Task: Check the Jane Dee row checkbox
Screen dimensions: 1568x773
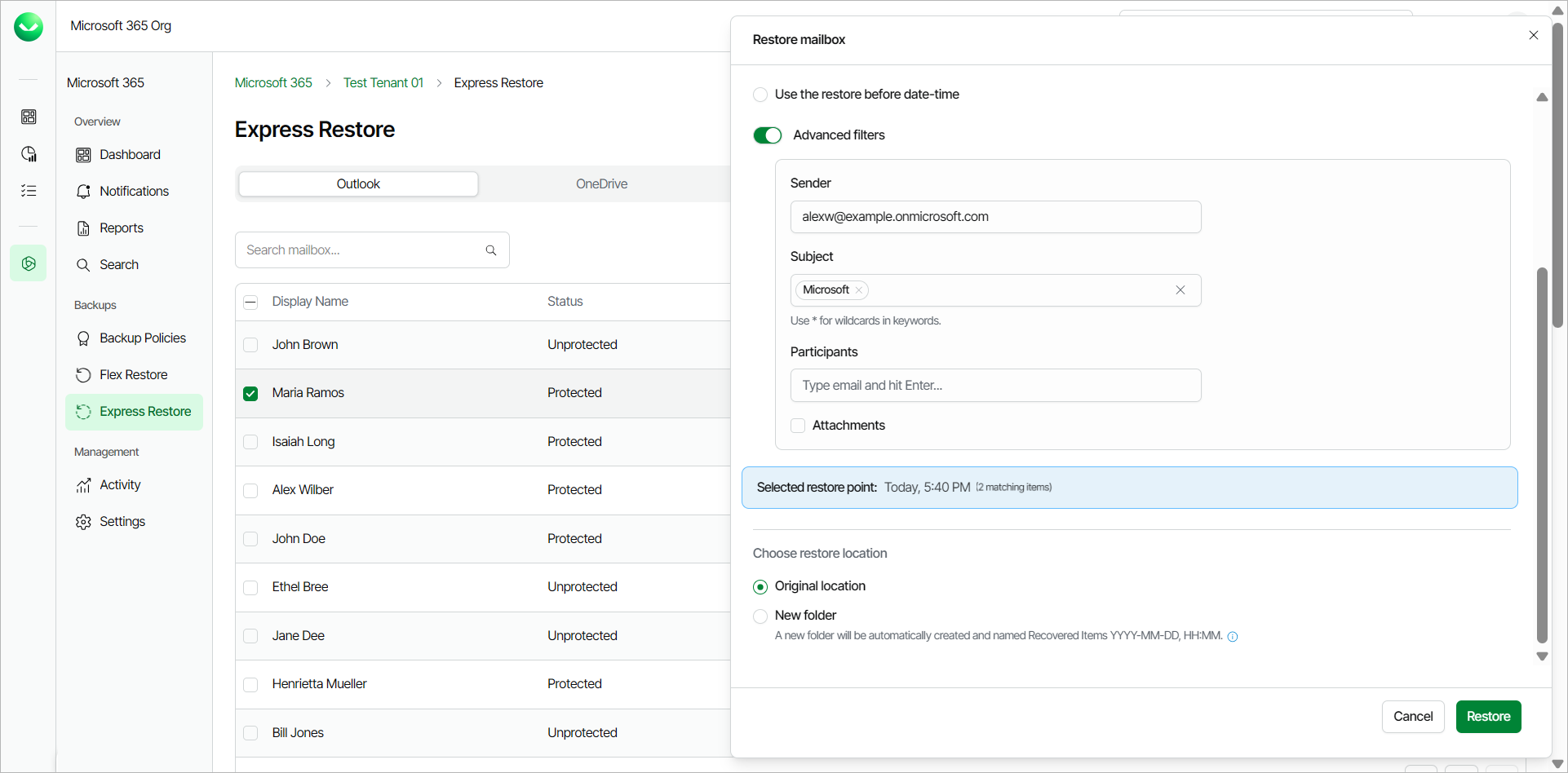Action: click(250, 636)
